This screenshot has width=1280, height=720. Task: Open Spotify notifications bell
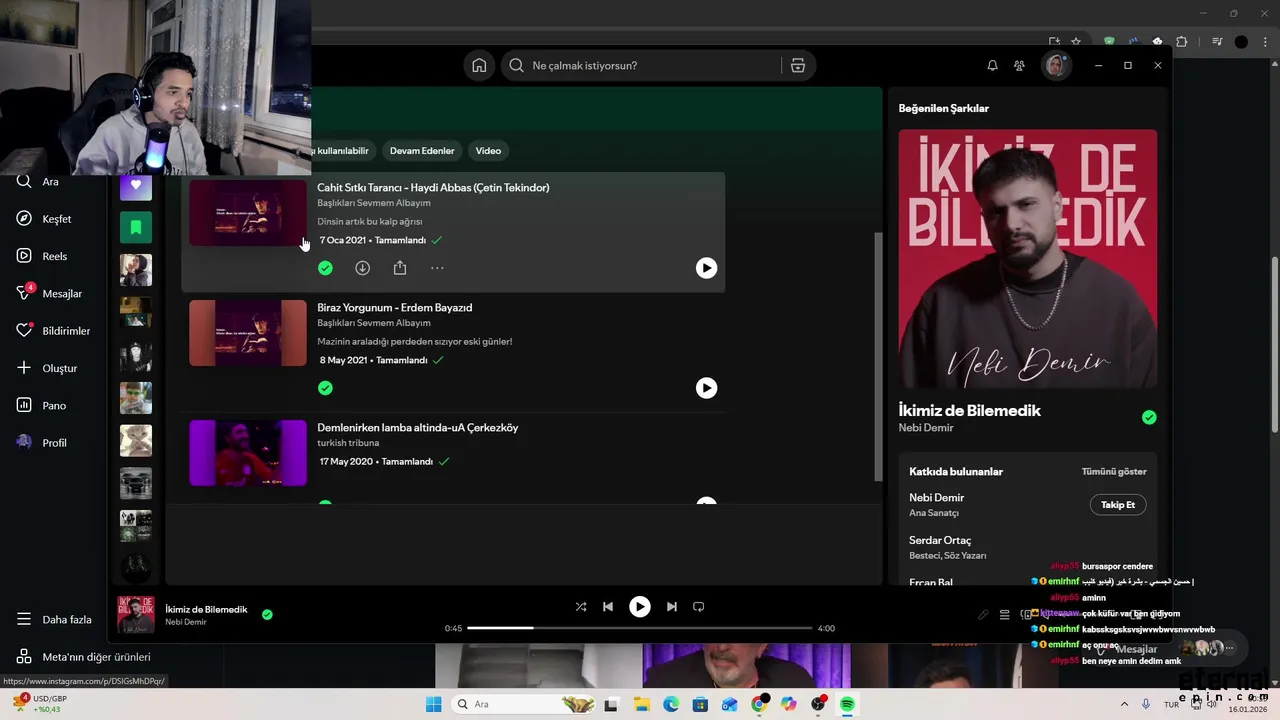point(992,65)
